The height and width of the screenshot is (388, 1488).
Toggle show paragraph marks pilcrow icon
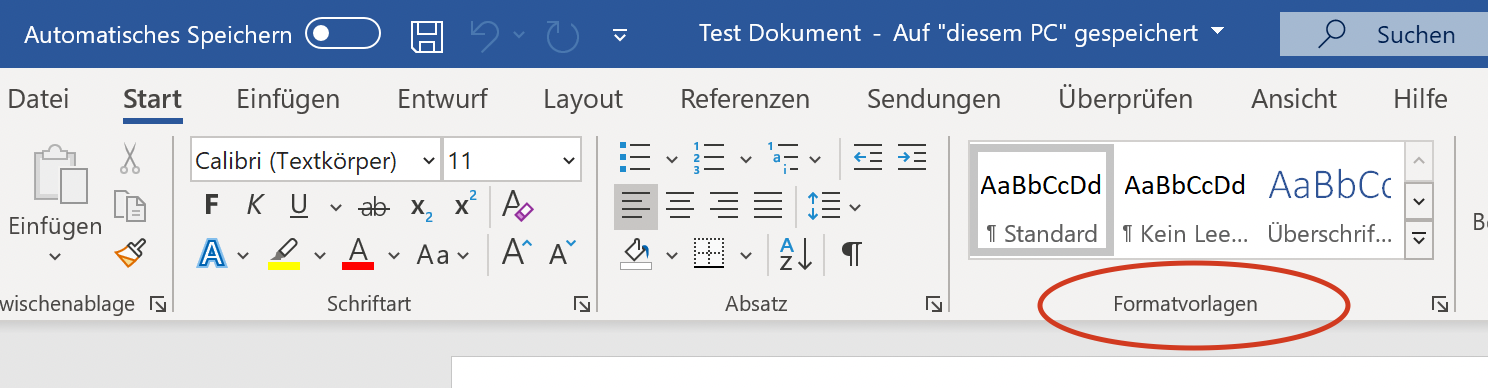851,254
